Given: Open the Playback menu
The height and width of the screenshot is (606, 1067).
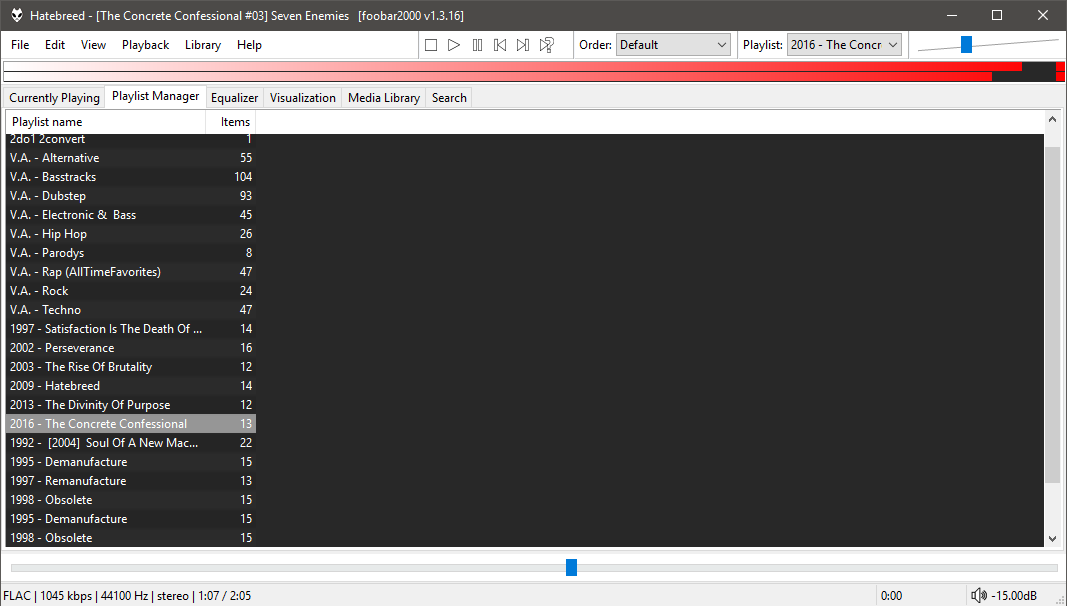Looking at the screenshot, I should [146, 45].
